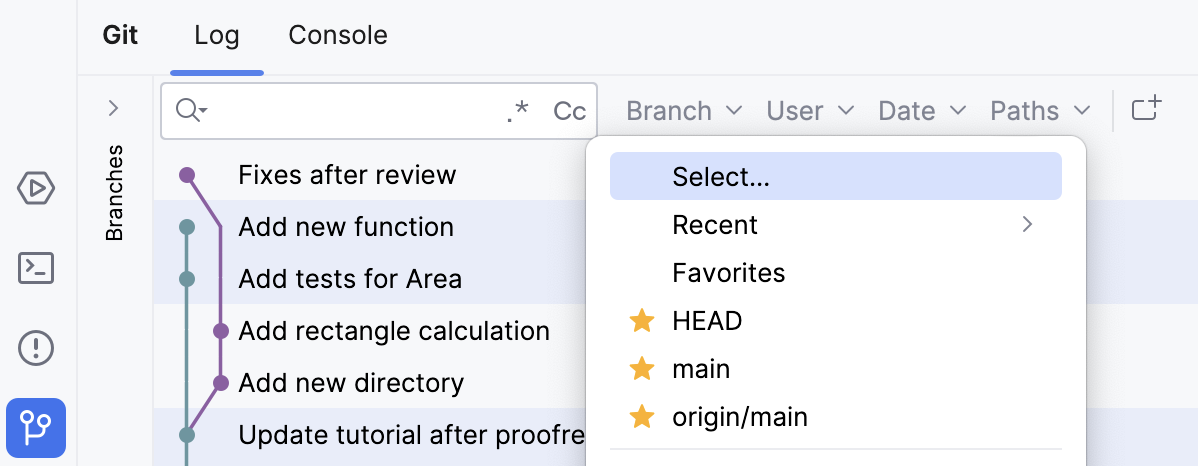Open the Problems tool window icon

pos(36,348)
